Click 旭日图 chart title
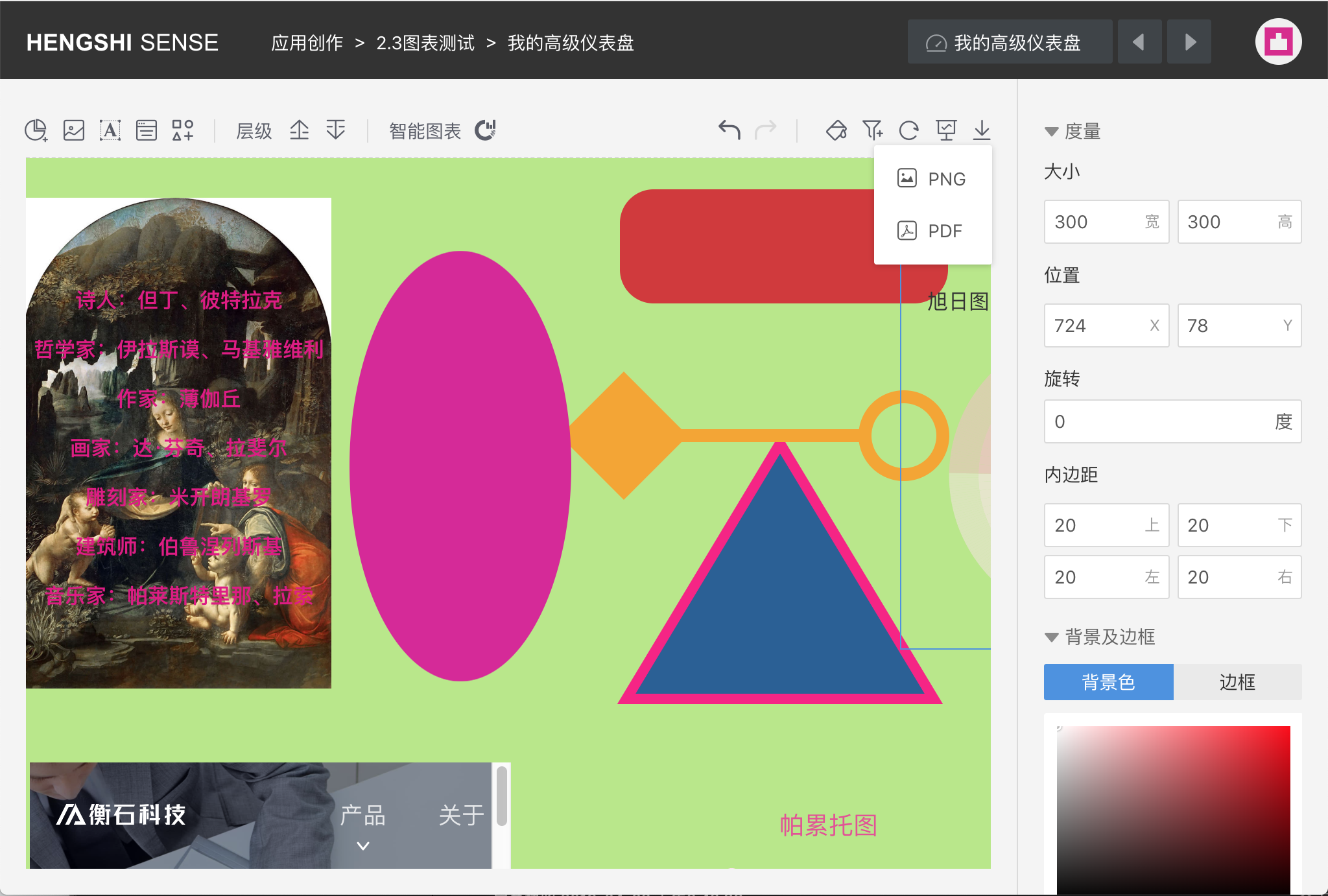This screenshot has height=896, width=1328. tap(958, 301)
